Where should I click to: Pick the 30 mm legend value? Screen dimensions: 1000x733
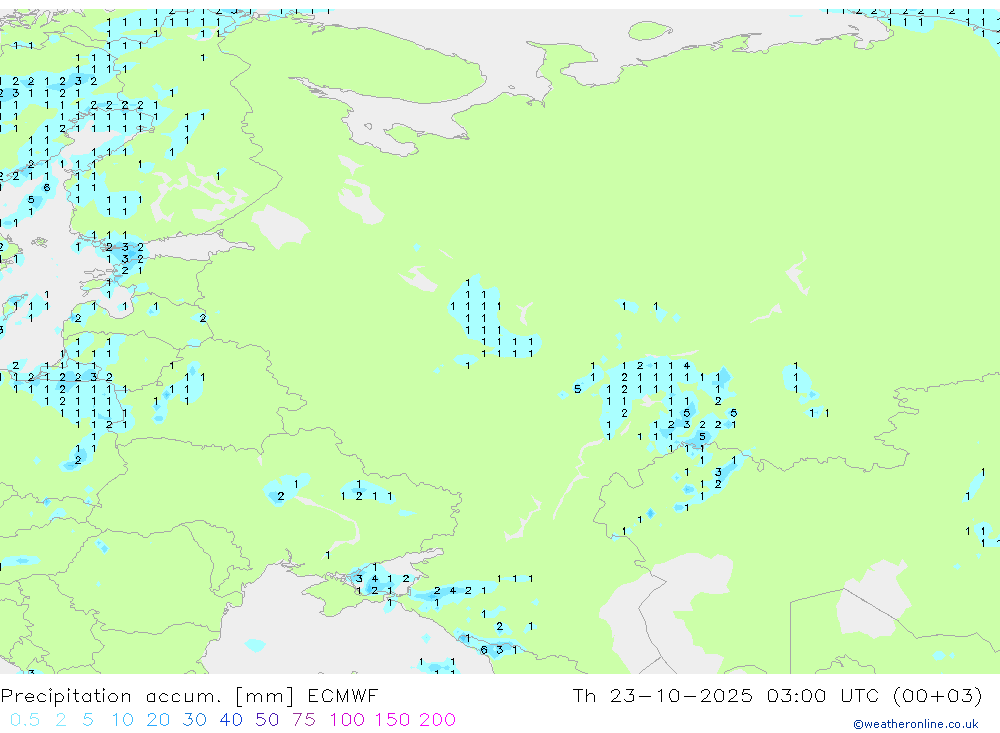pyautogui.click(x=195, y=720)
